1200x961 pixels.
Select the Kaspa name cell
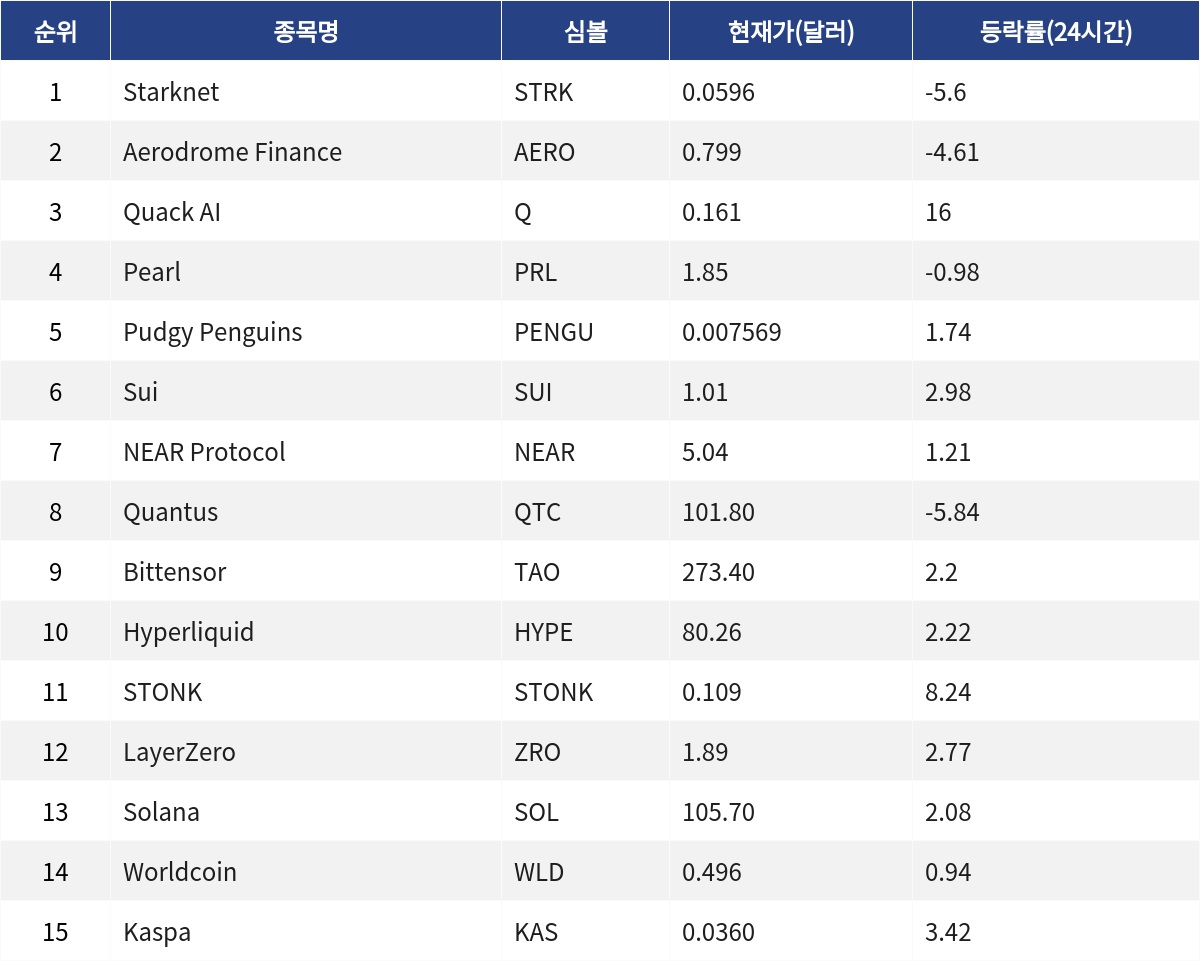[x=306, y=932]
